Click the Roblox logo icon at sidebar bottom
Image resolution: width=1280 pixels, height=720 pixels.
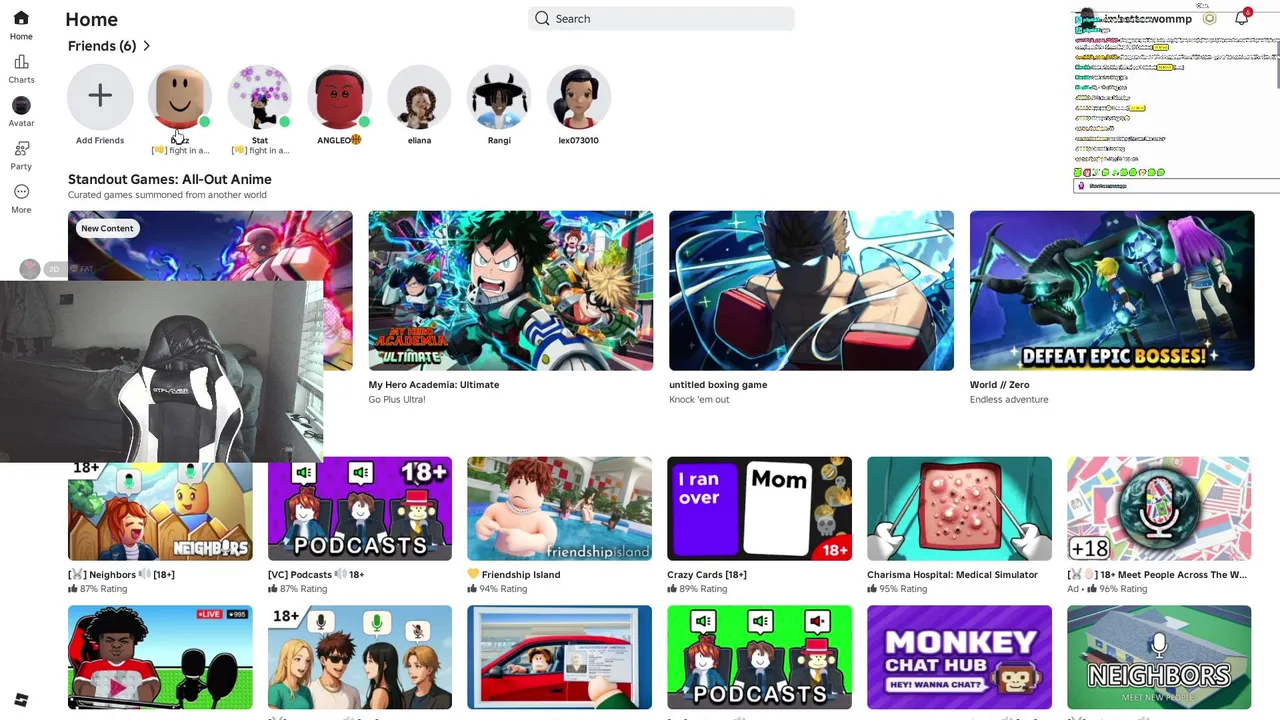[21, 700]
